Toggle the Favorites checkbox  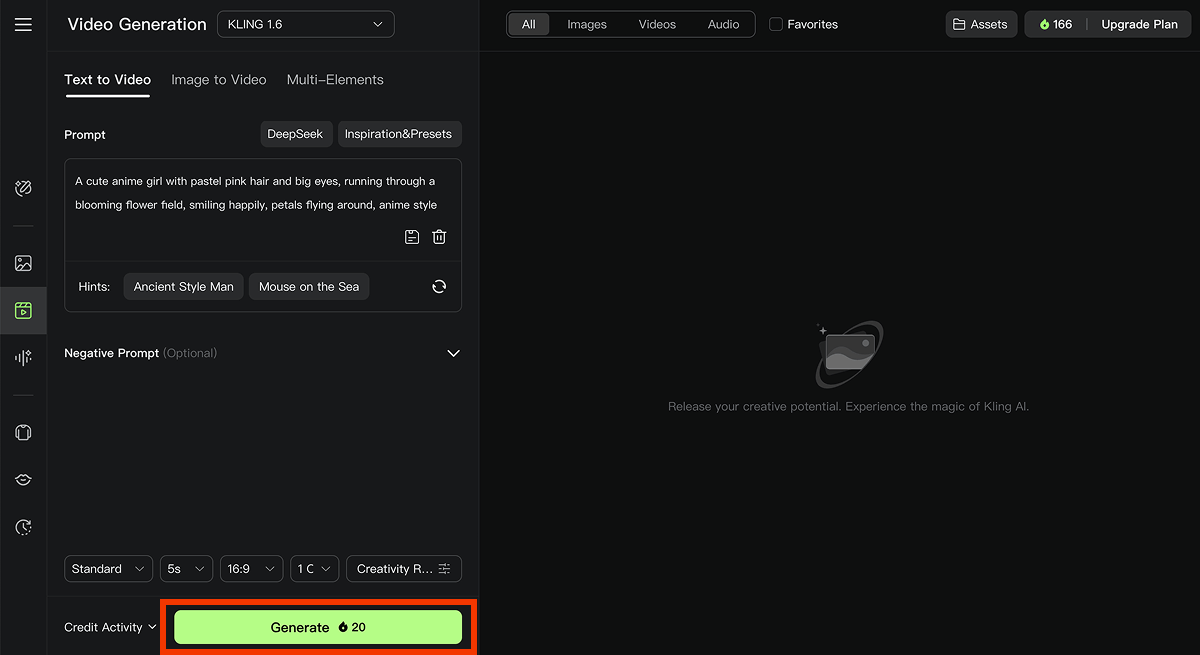coord(776,24)
